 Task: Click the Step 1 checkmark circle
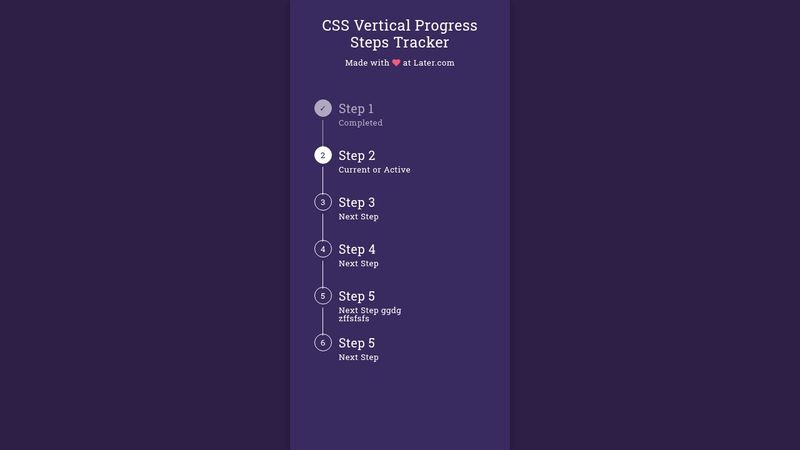click(x=322, y=108)
